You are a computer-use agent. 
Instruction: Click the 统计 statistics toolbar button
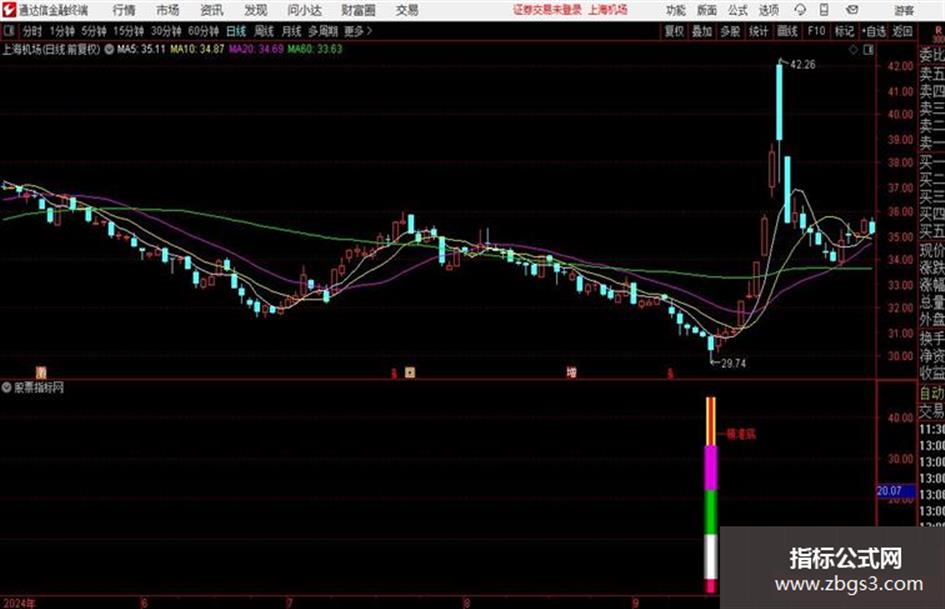coord(759,31)
